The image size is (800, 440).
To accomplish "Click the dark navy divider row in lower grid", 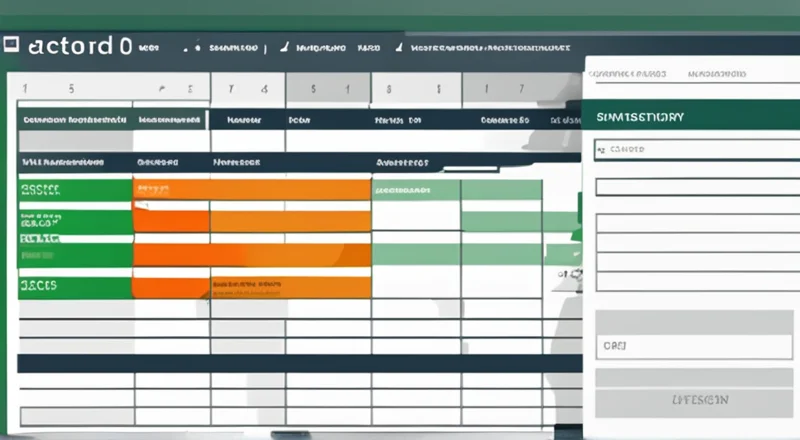I will tap(300, 363).
